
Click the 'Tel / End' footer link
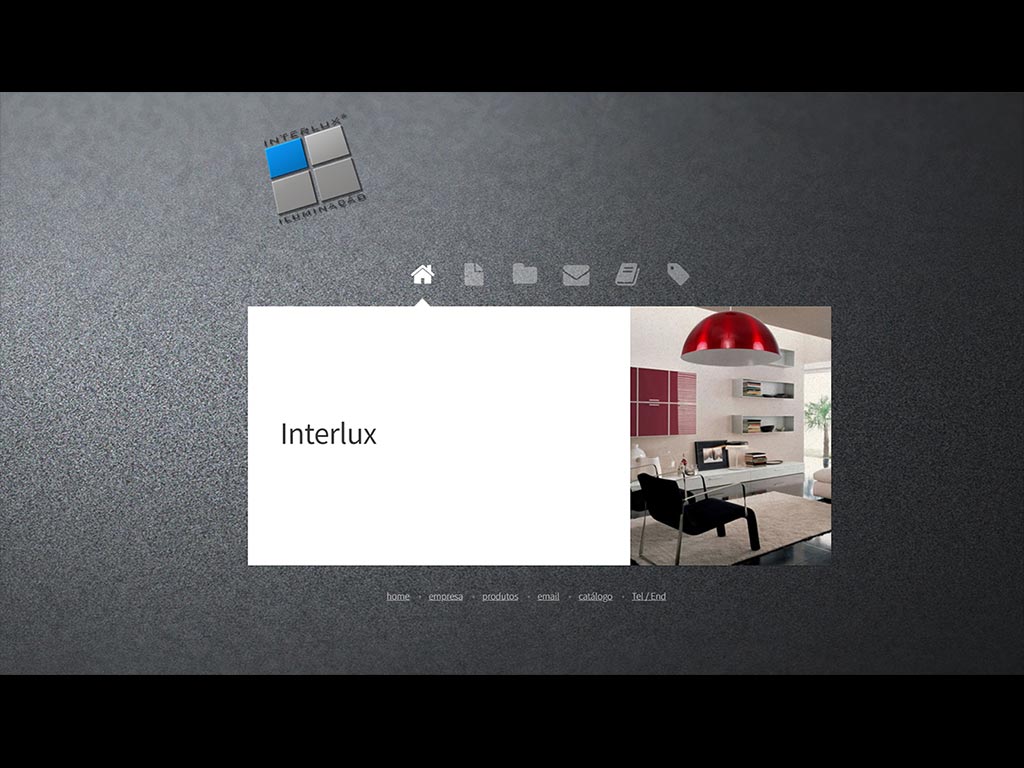[649, 597]
